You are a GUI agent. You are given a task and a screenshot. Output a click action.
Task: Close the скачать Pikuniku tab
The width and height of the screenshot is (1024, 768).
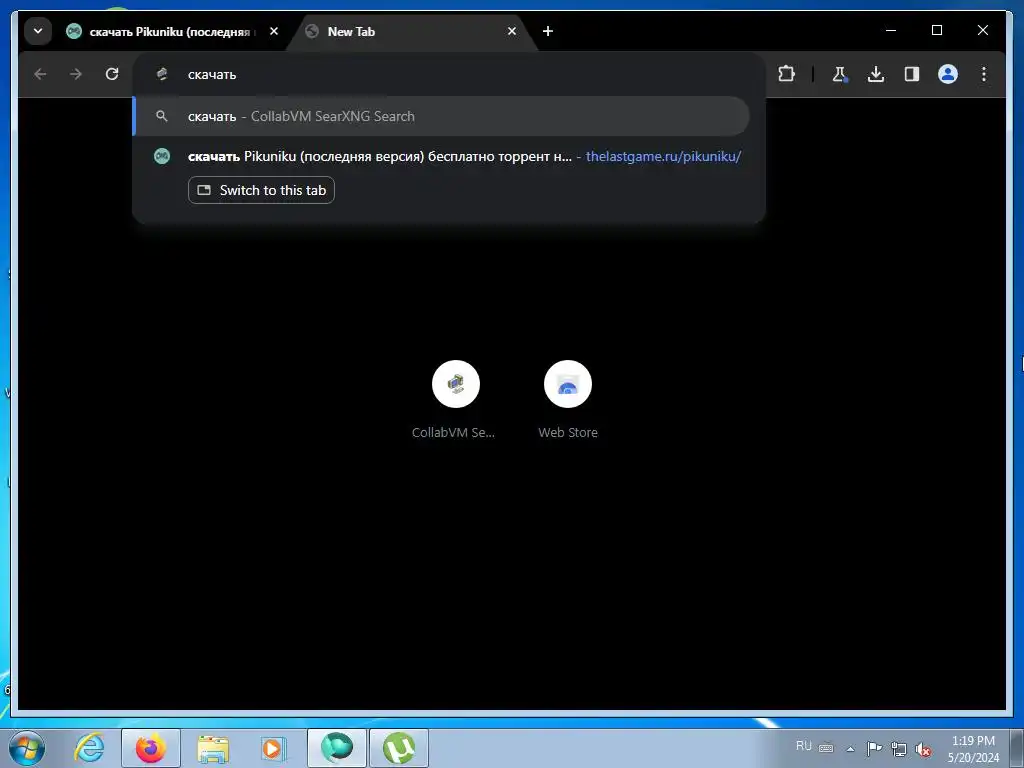(274, 31)
